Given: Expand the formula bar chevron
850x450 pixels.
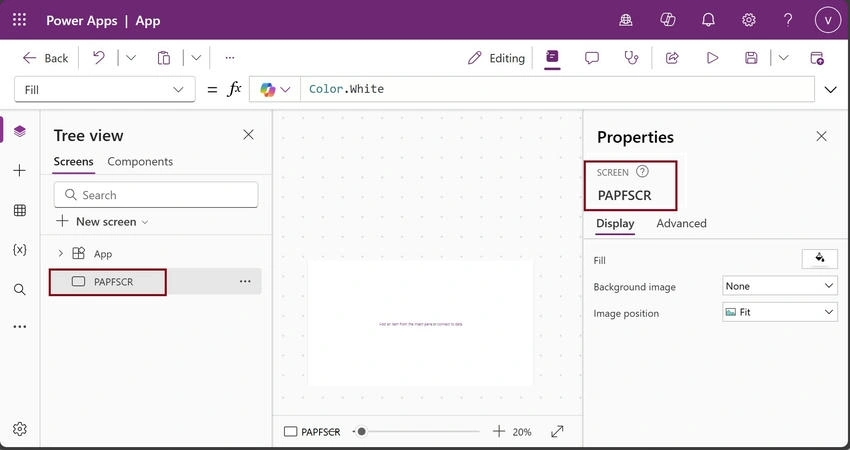Looking at the screenshot, I should tap(830, 89).
